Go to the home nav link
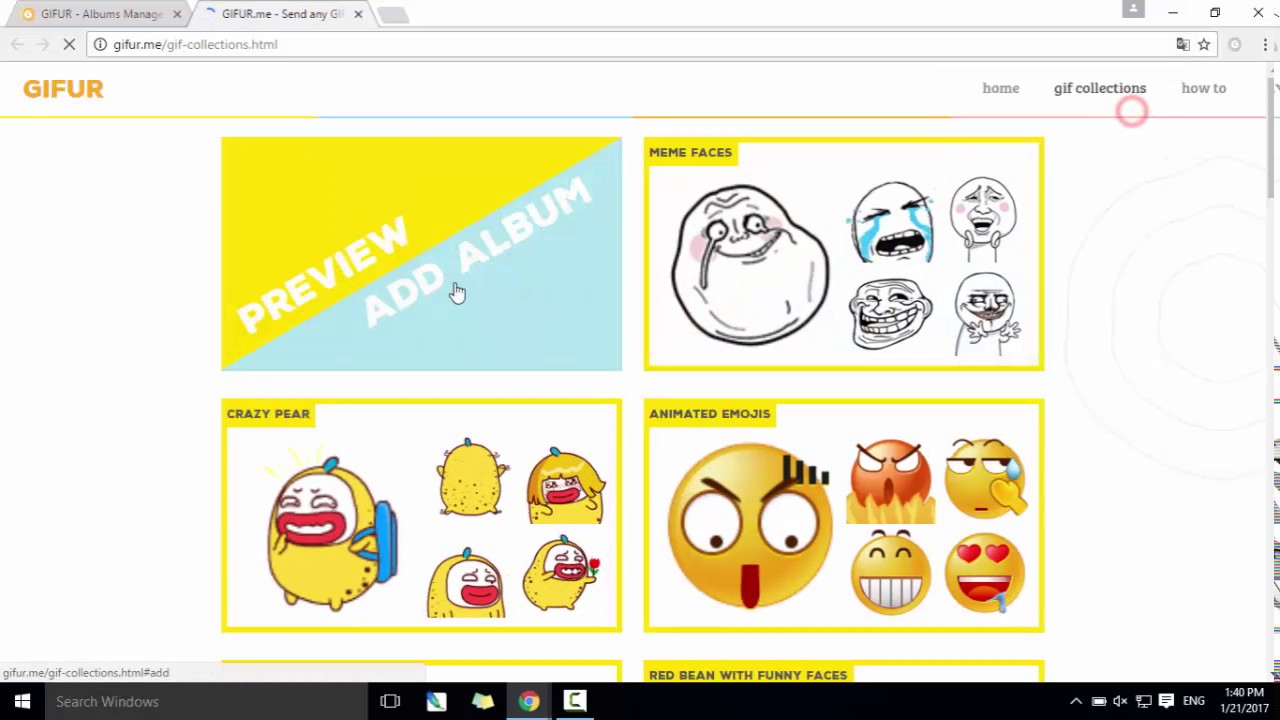This screenshot has height=720, width=1280. coord(1000,88)
